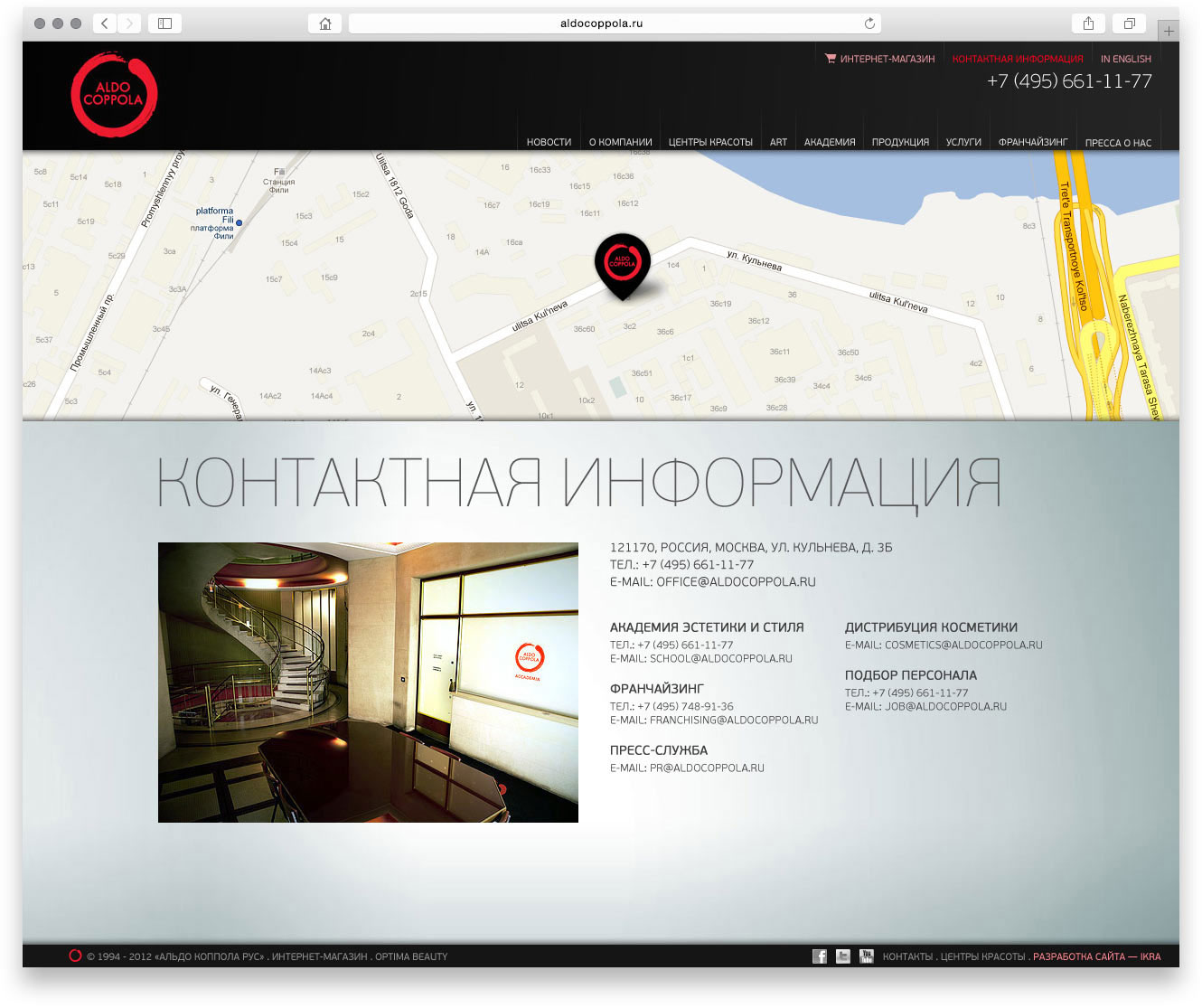This screenshot has height=1008, width=1202.
Task: Go back with Safari's back arrow
Action: click(105, 24)
